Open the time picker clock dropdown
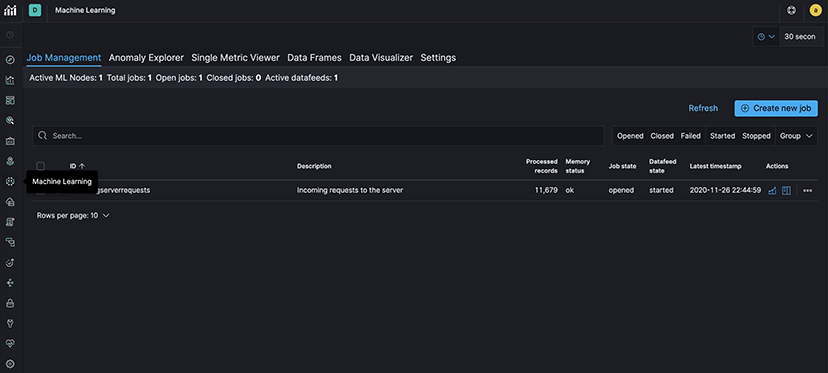This screenshot has width=828, height=373. [766, 37]
